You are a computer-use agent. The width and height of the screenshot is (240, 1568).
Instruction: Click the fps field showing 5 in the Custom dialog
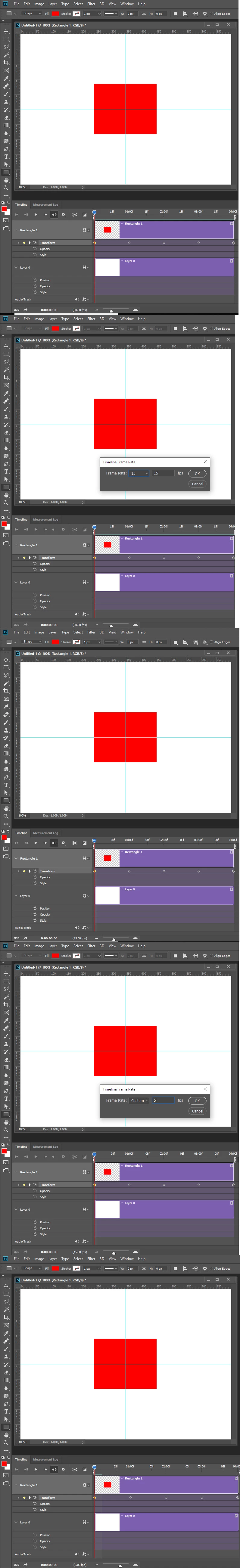pos(163,1100)
